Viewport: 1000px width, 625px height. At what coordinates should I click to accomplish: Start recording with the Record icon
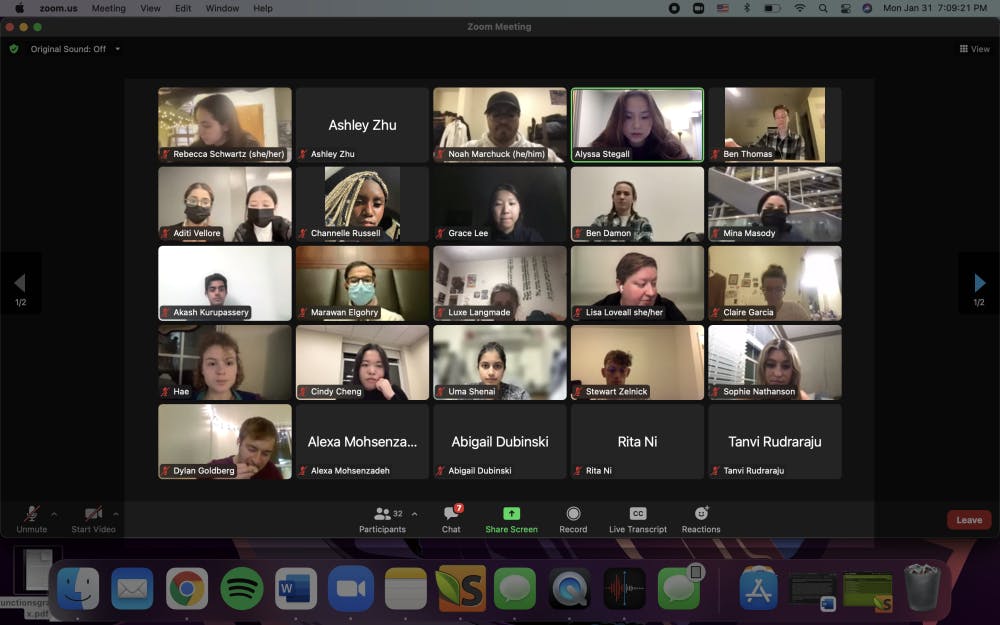(x=573, y=514)
